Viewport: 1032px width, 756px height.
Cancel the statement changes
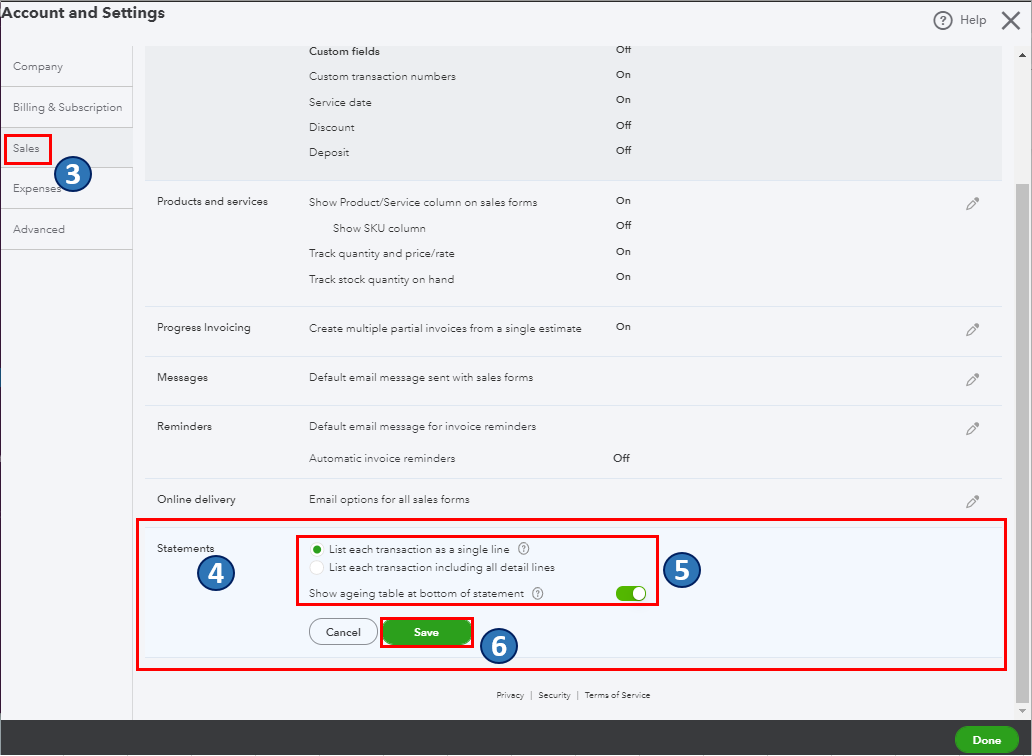click(343, 631)
